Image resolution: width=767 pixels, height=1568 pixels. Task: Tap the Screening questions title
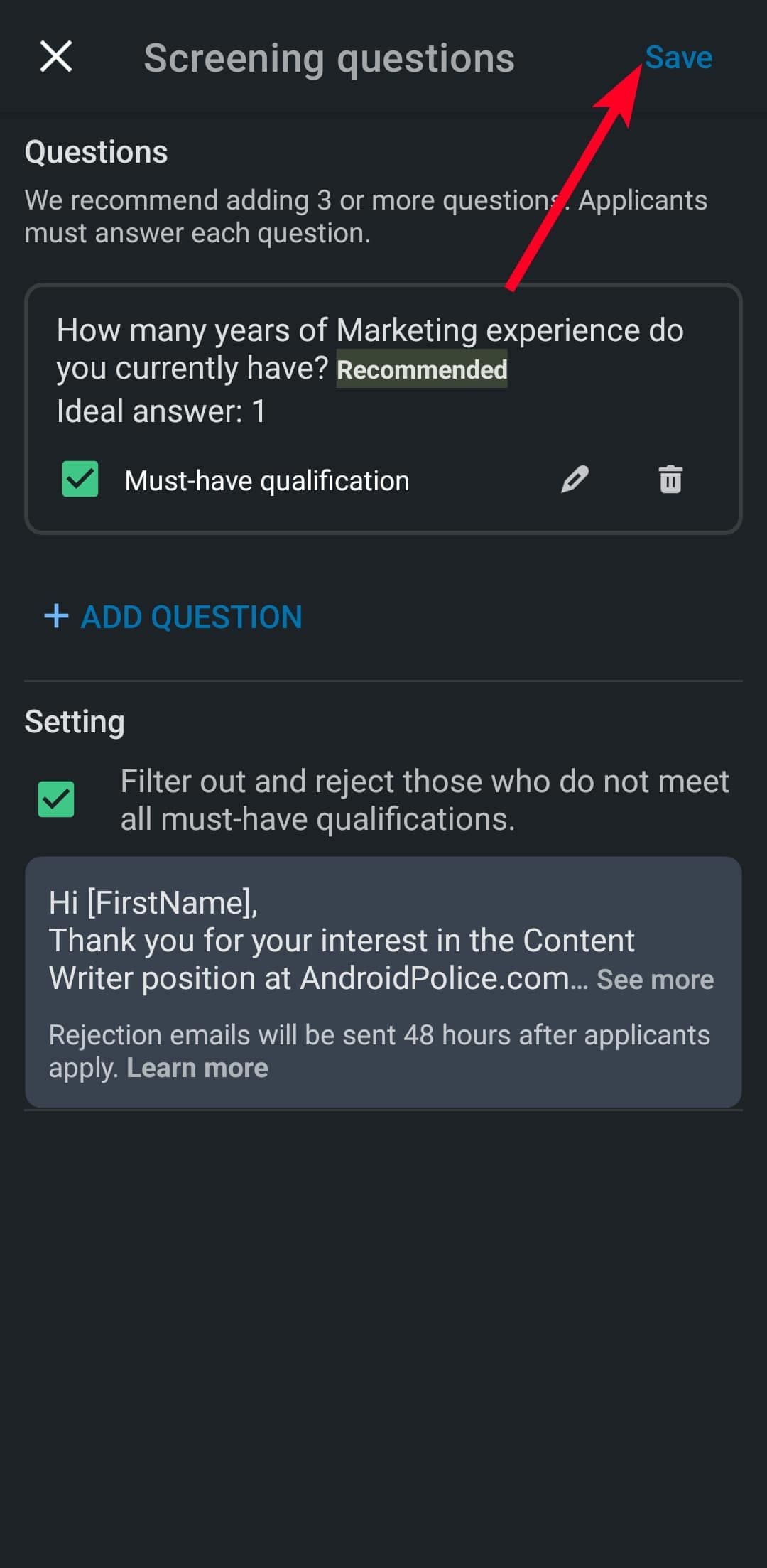coord(329,58)
